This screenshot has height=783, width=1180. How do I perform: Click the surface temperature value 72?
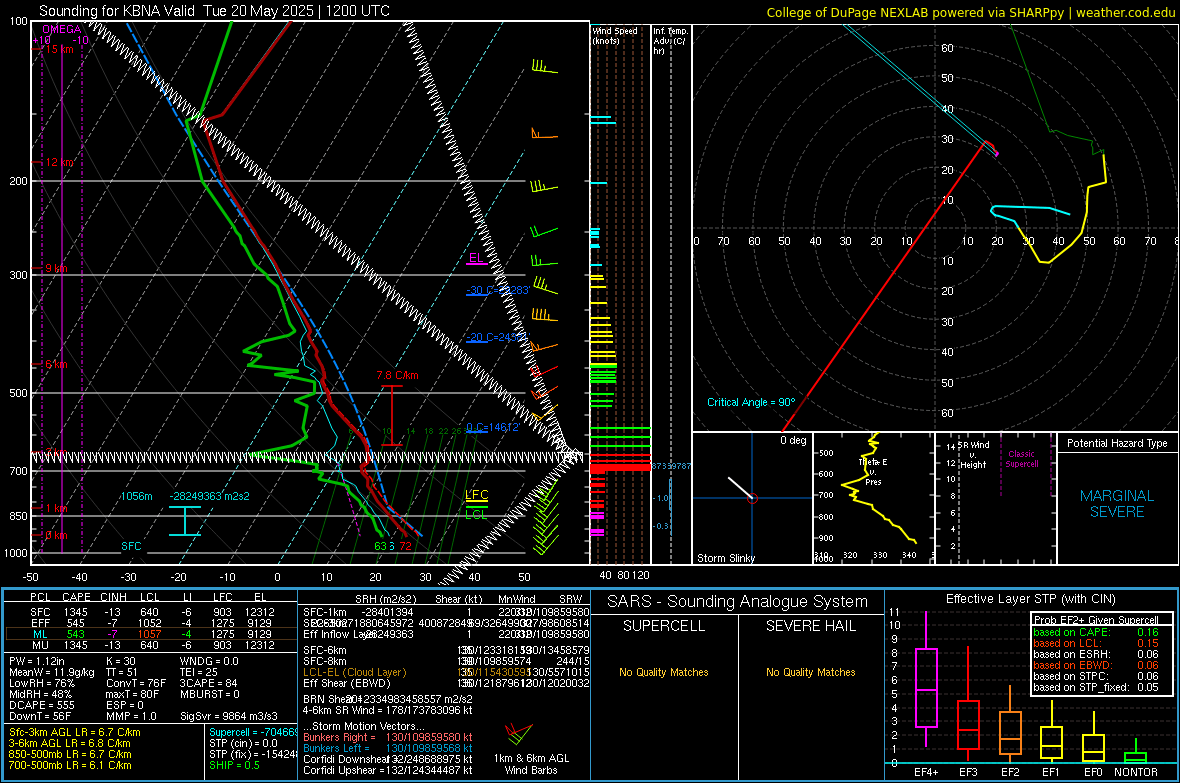coord(406,546)
